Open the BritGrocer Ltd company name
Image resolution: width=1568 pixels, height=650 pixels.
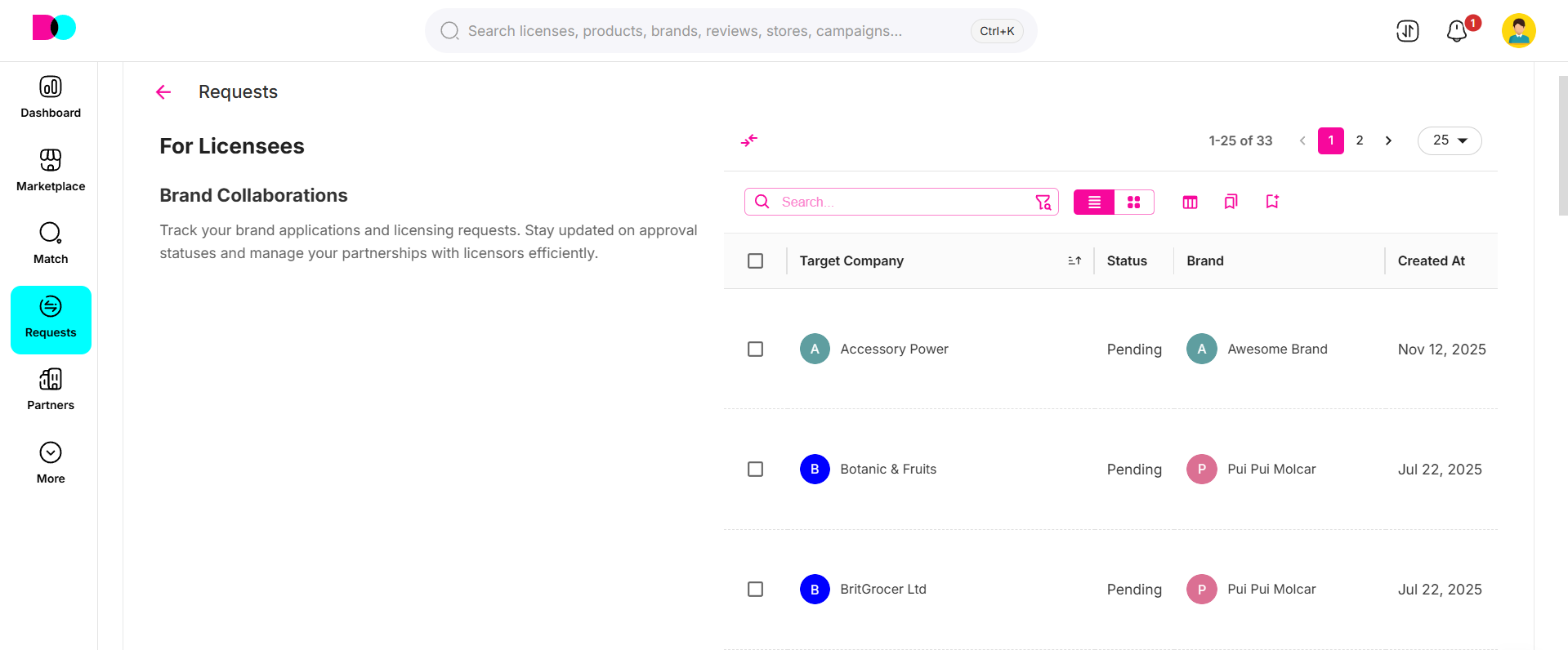coord(883,590)
